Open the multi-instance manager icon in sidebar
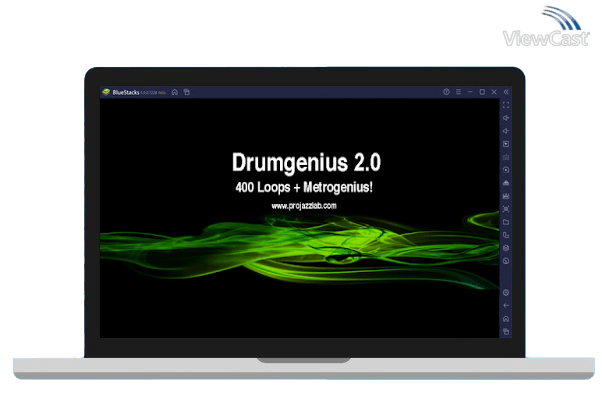Viewport: 602px width, 414px height. [506, 235]
